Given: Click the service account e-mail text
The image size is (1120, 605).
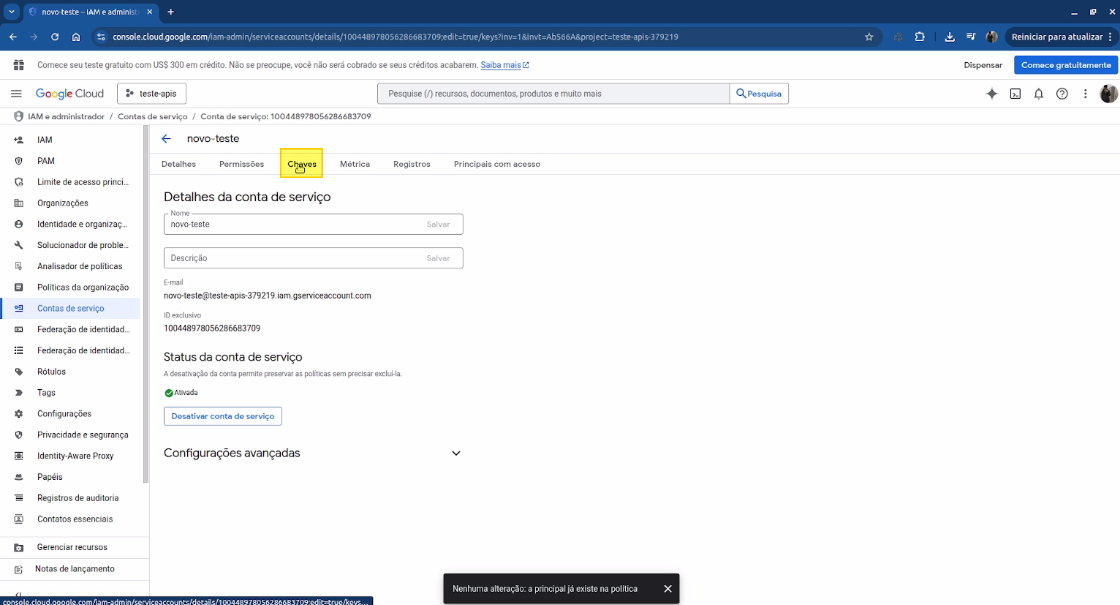Looking at the screenshot, I should click(267, 296).
